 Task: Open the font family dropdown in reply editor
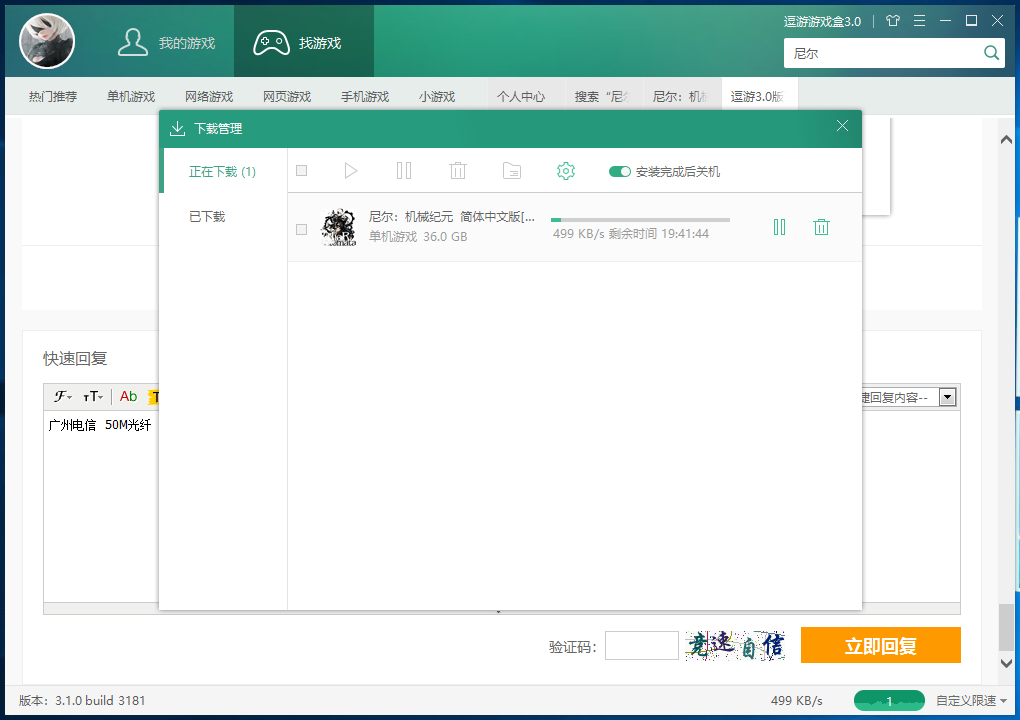(63, 396)
